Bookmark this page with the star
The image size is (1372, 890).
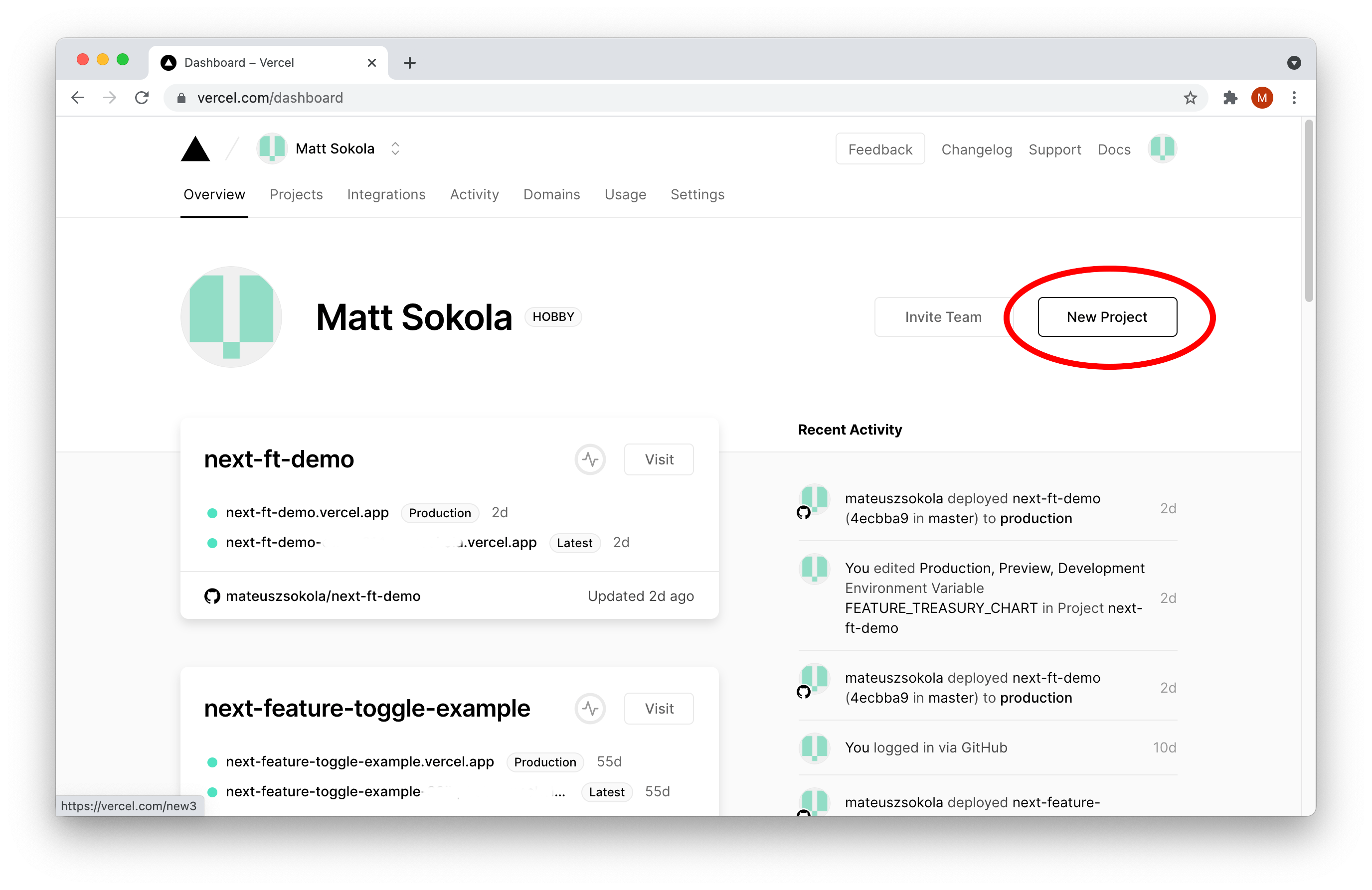pyautogui.click(x=1191, y=98)
